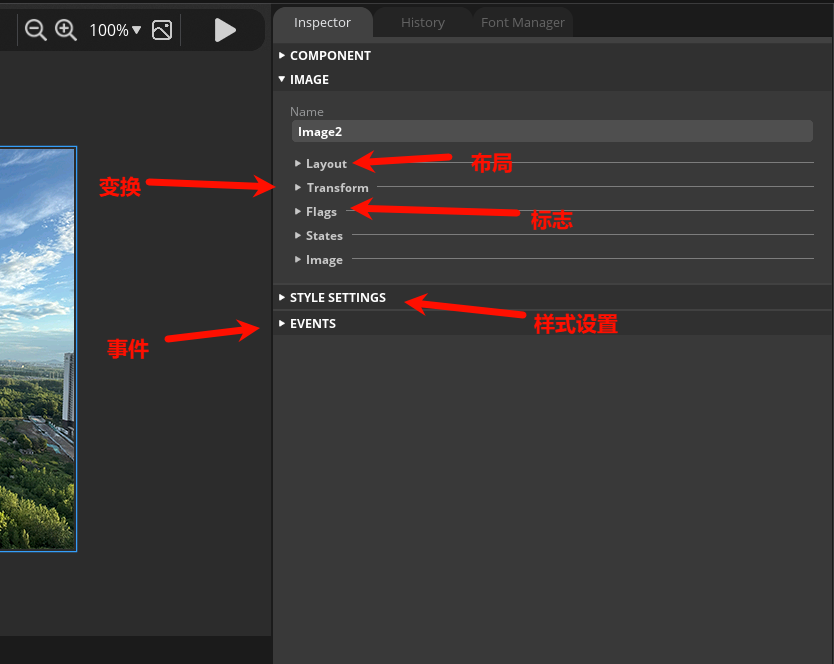This screenshot has width=834, height=664.
Task: Edit the Name field containing Image2
Action: [x=552, y=131]
